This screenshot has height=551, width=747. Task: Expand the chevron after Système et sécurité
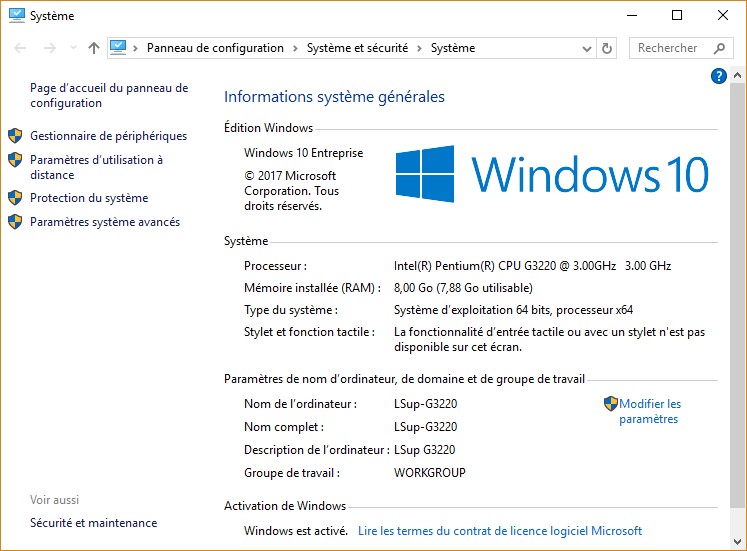point(420,48)
